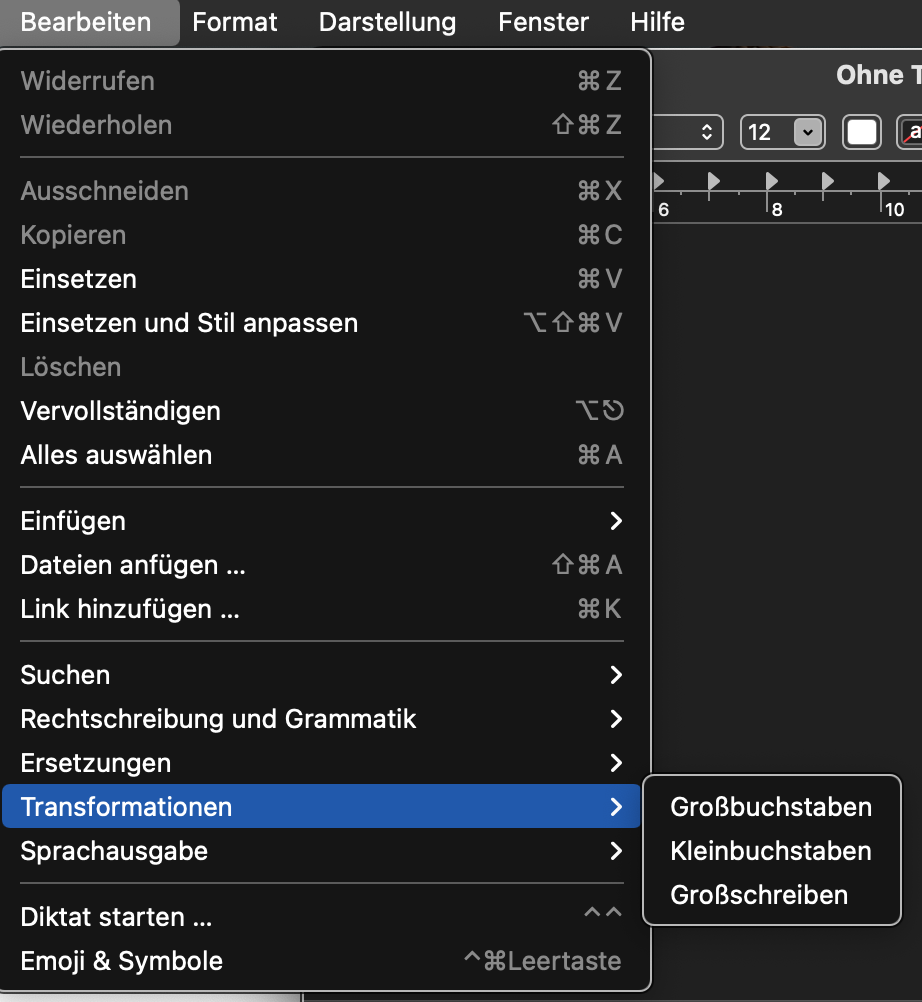The width and height of the screenshot is (922, 1002).
Task: Open the Hilfe menu
Action: pyautogui.click(x=657, y=22)
